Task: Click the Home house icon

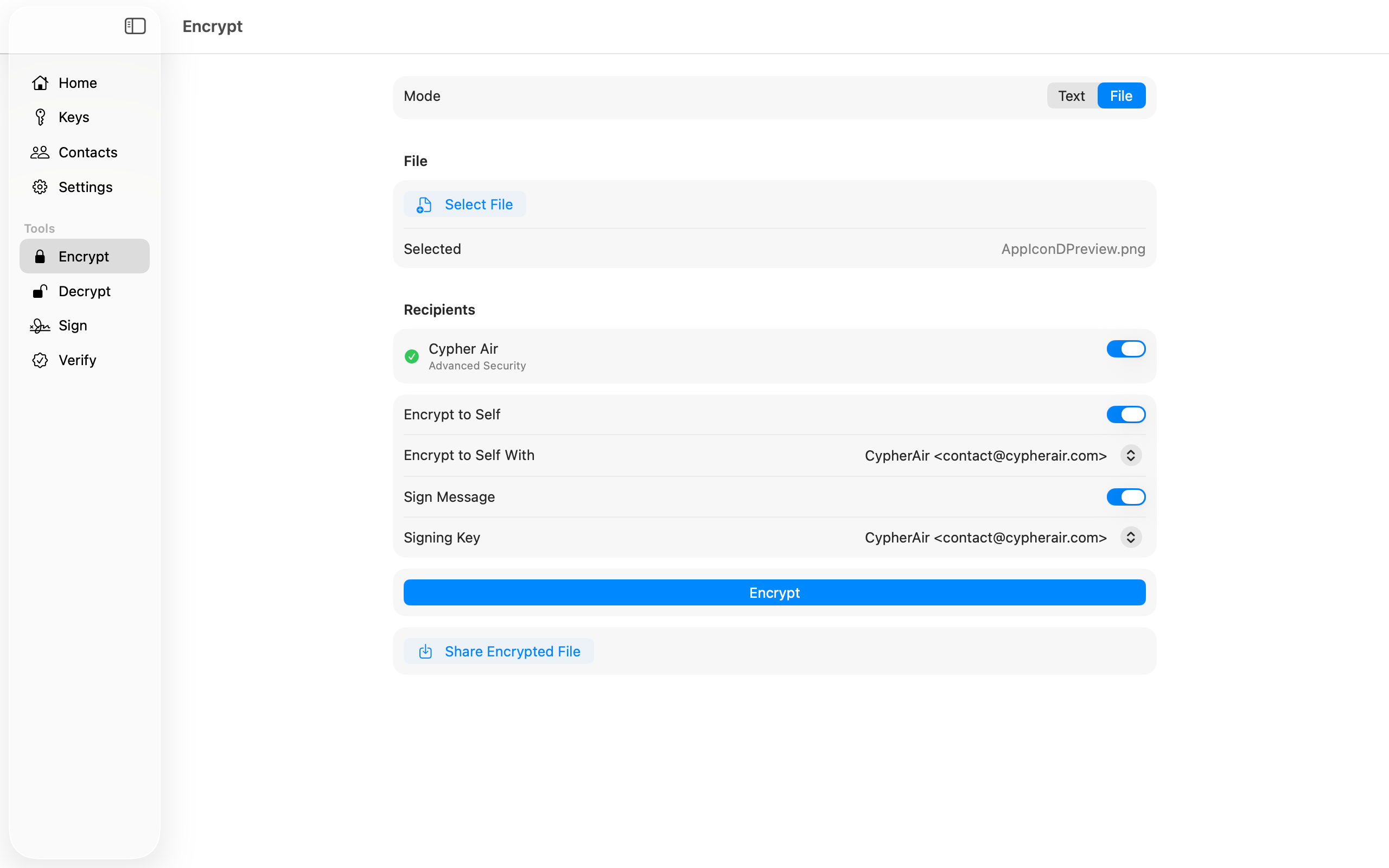Action: [40, 82]
